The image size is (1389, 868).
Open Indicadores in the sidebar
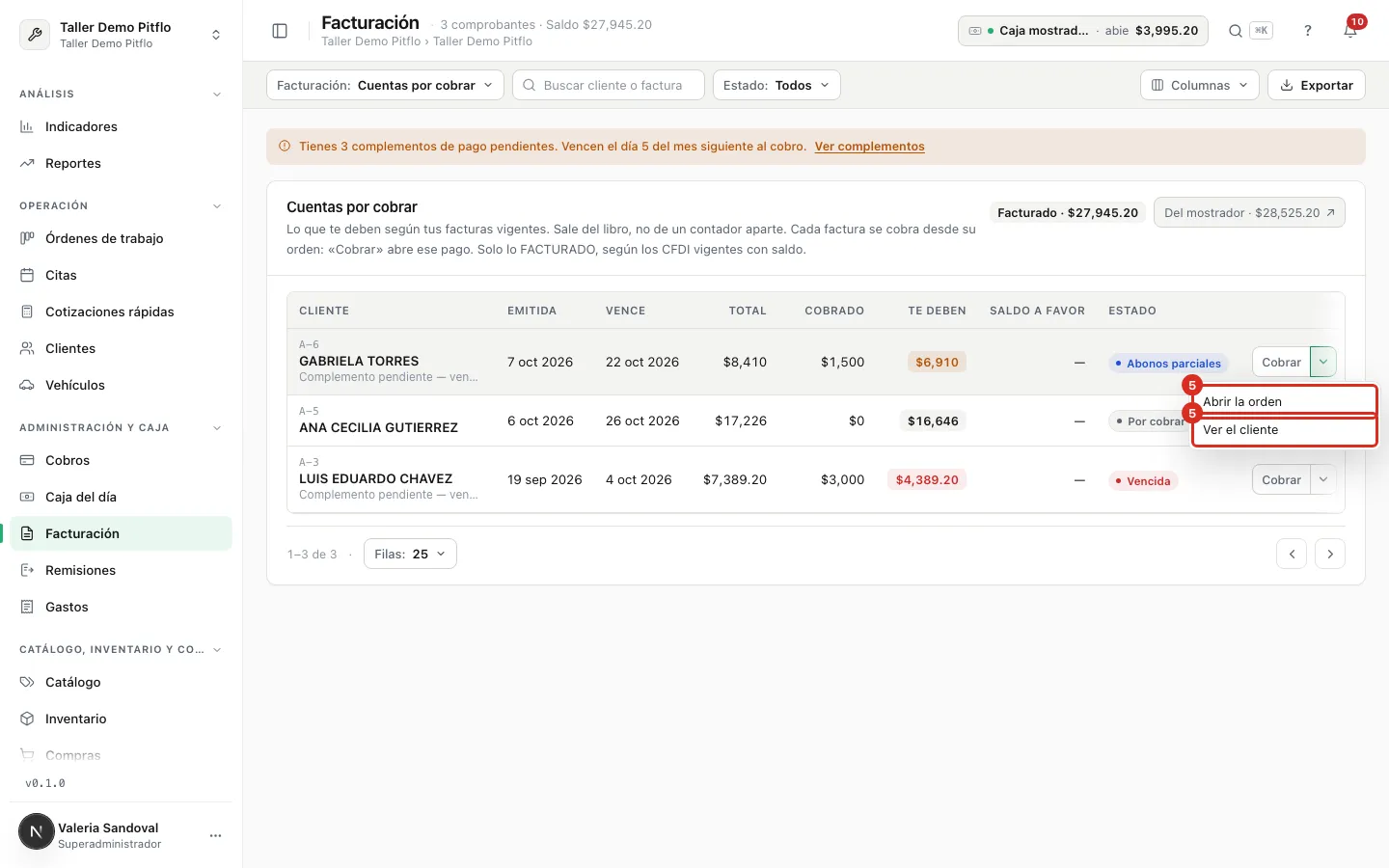(121, 126)
